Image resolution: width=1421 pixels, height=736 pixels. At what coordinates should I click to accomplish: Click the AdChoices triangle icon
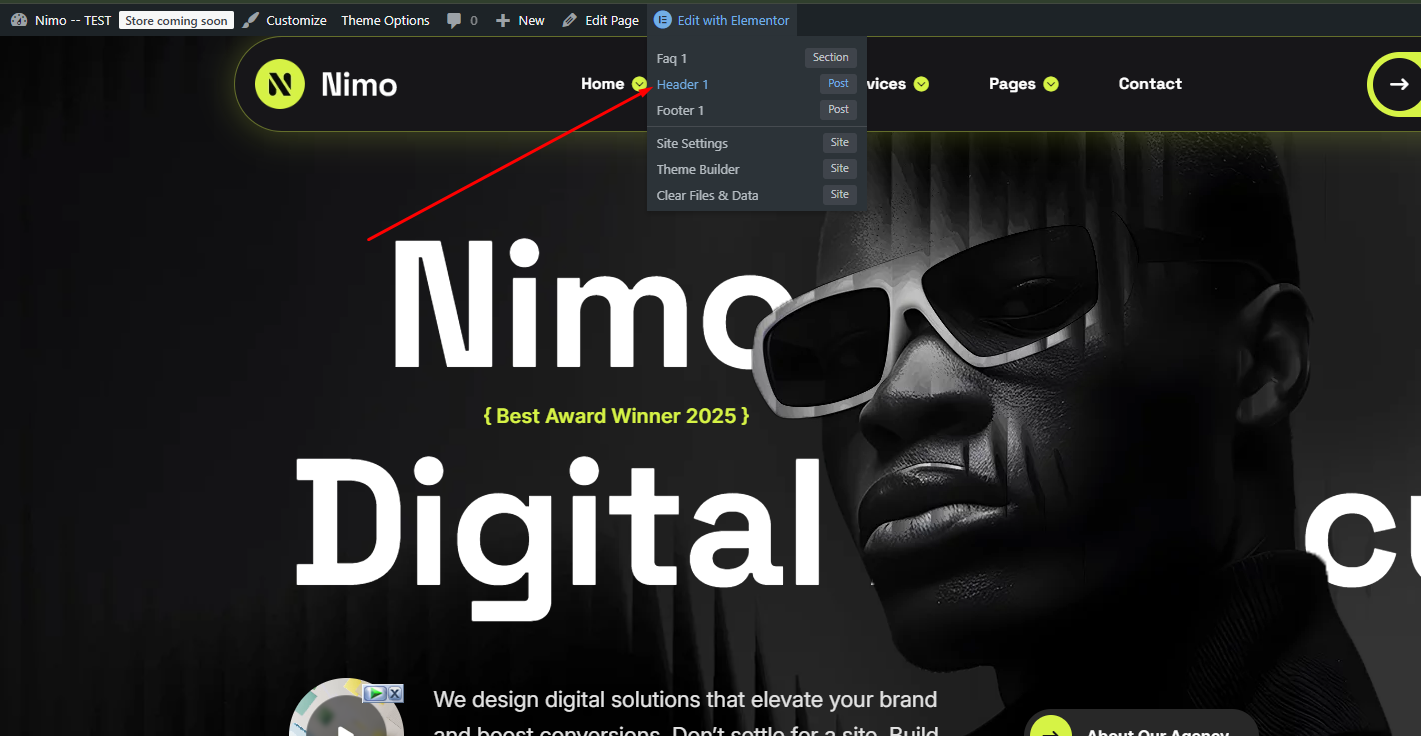point(375,693)
